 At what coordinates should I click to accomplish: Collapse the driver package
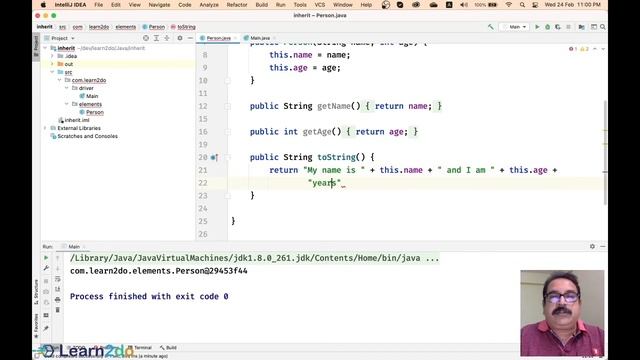click(67, 88)
